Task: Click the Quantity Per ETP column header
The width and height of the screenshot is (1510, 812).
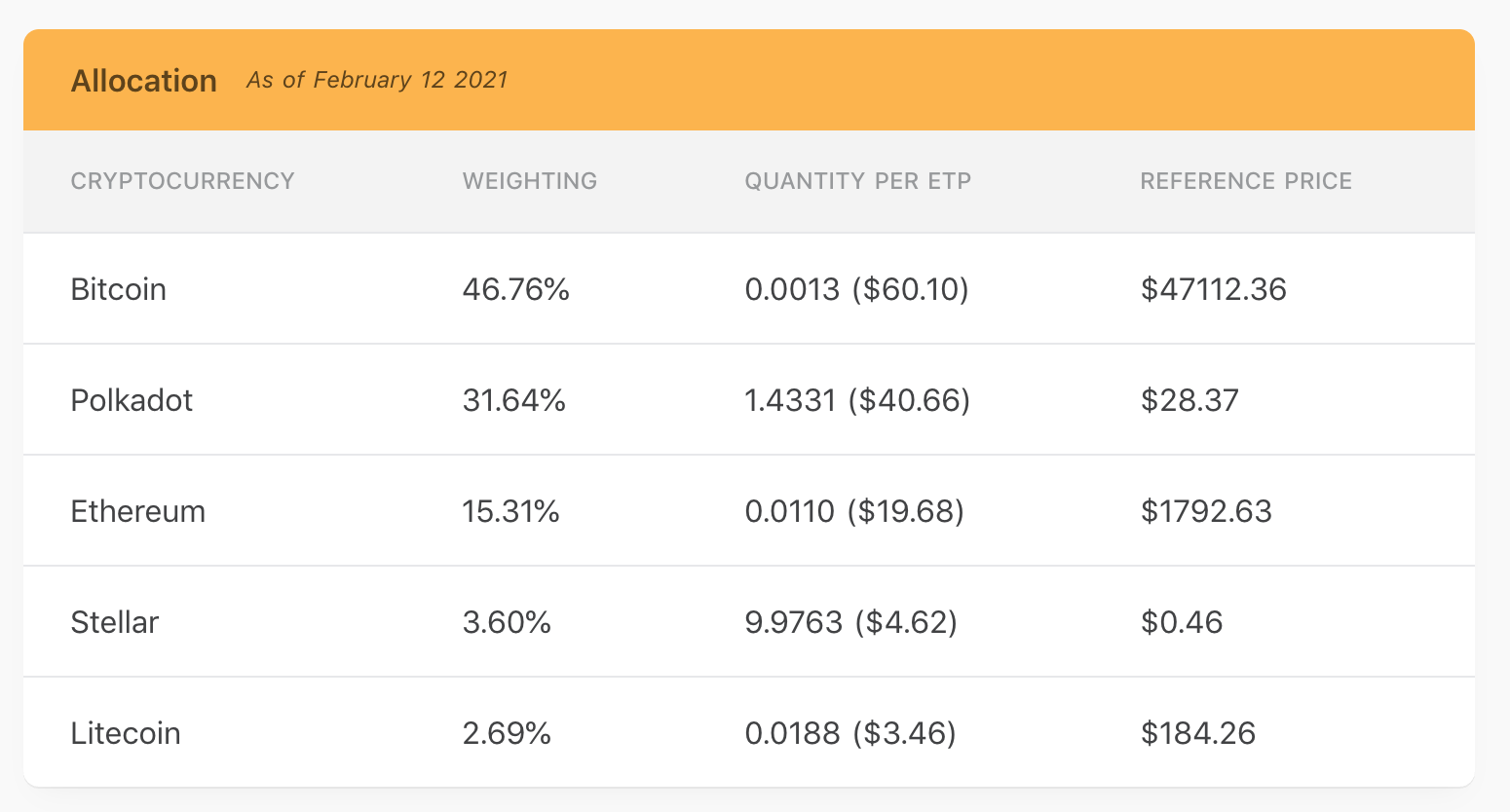Action: [x=857, y=181]
